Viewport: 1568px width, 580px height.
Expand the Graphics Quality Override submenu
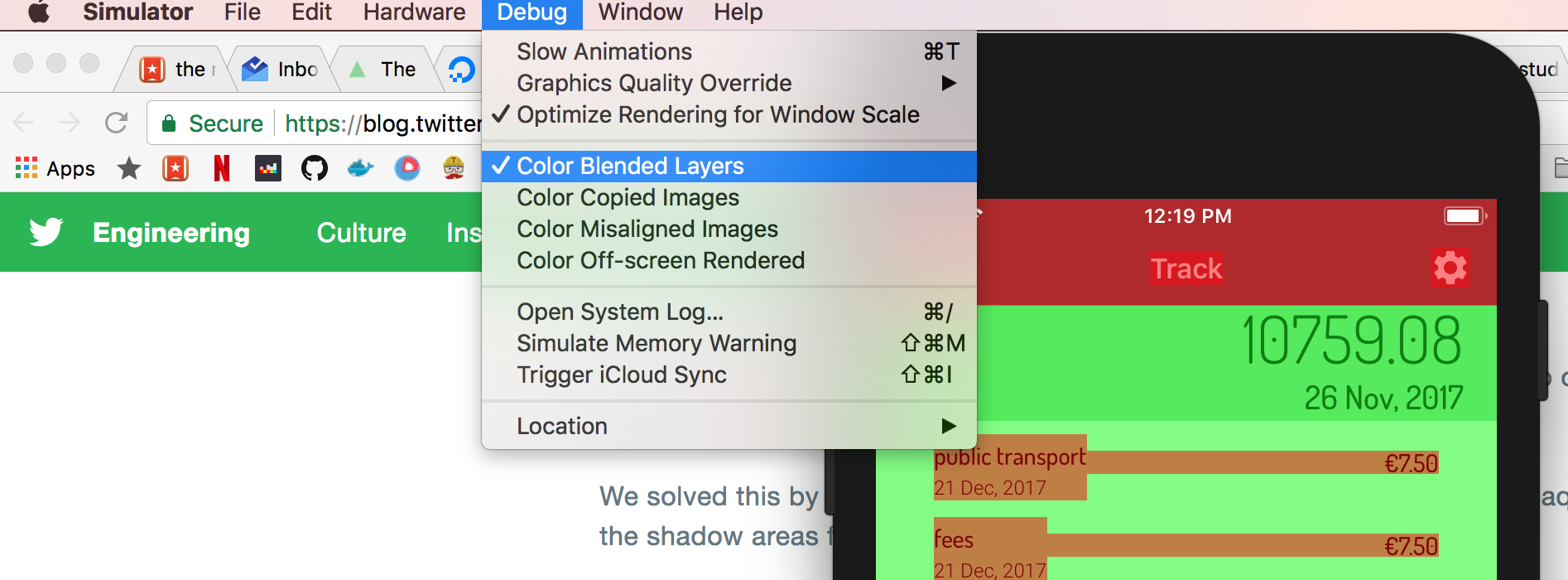[654, 84]
